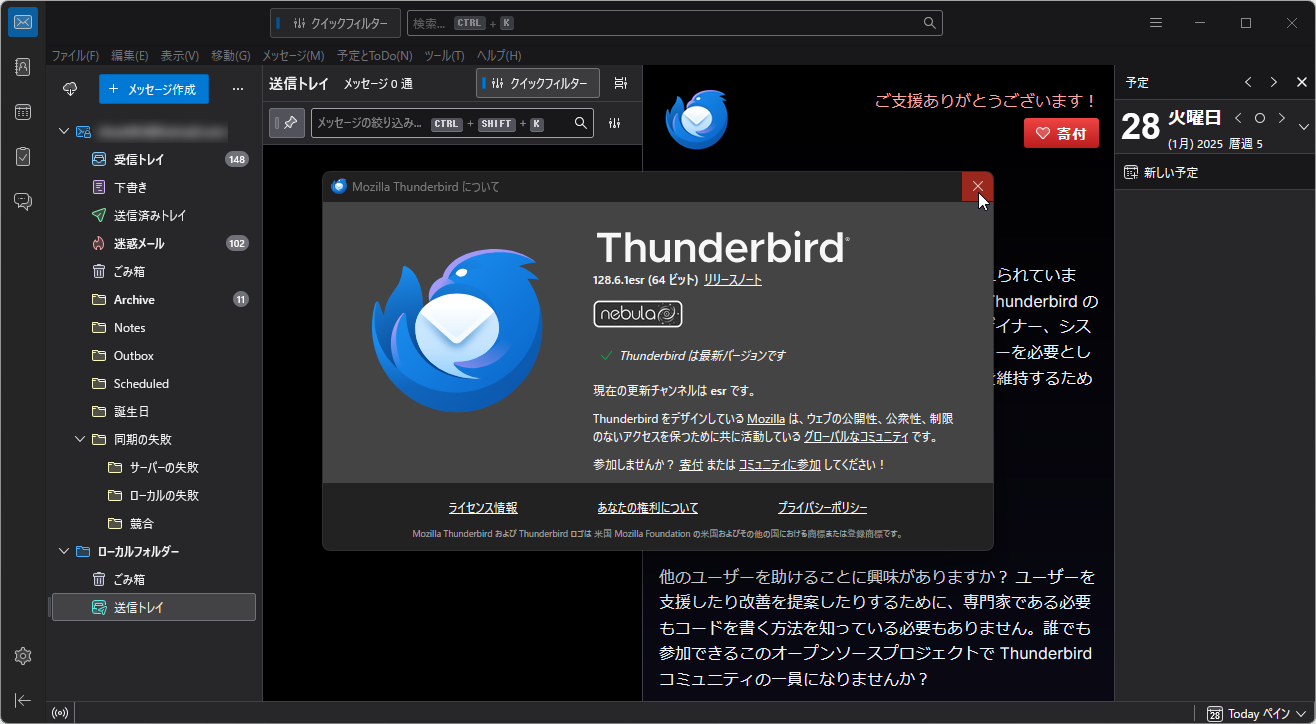Open the chat space in the sidebar
This screenshot has height=724, width=1316.
[x=22, y=201]
